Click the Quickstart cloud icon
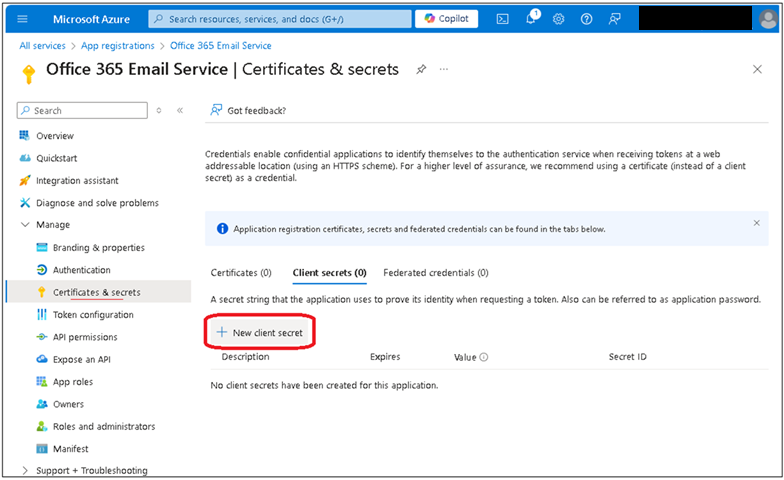The image size is (784, 480). tap(24, 158)
